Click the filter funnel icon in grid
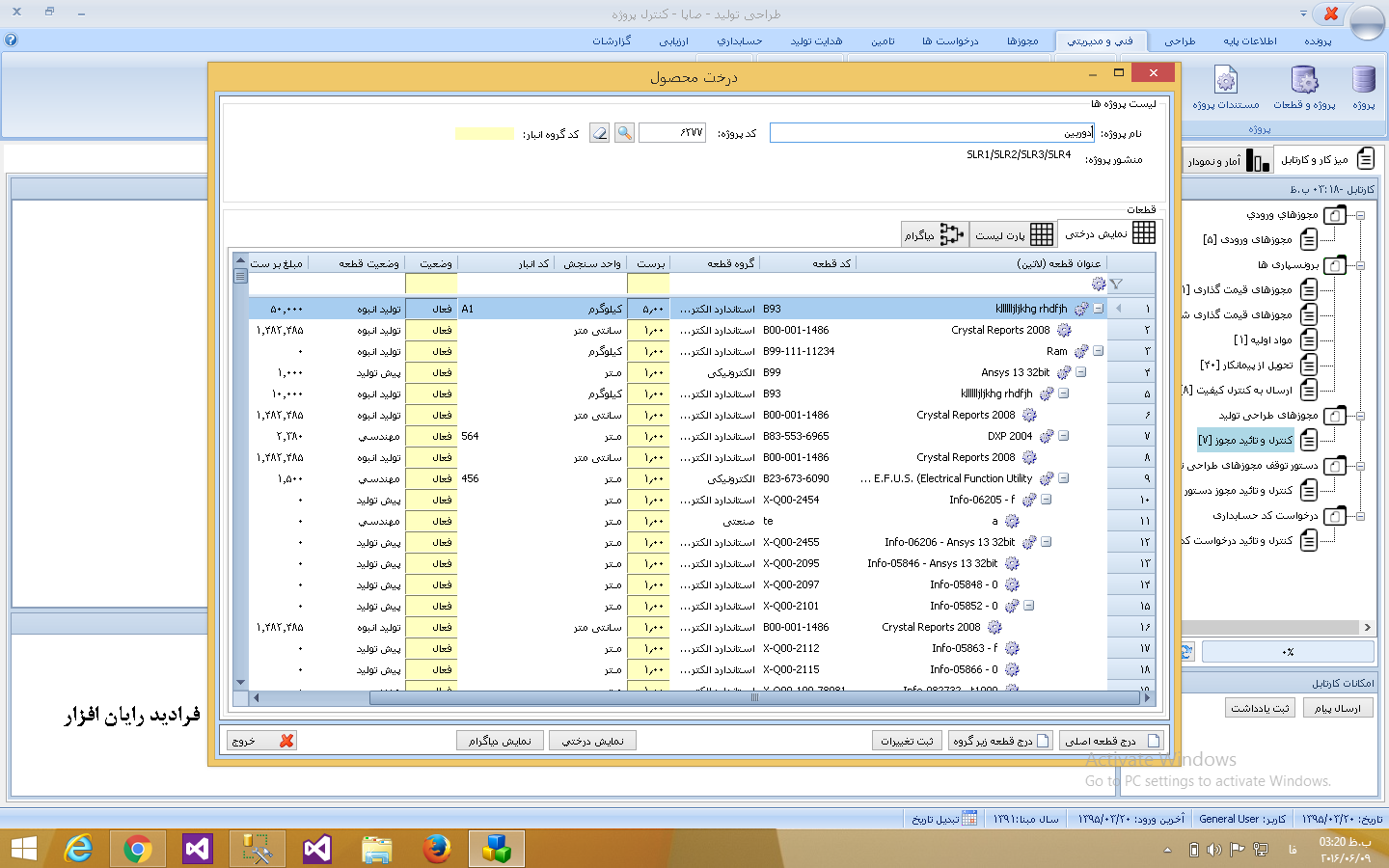Screen dimensions: 1389x868 pos(1116,284)
